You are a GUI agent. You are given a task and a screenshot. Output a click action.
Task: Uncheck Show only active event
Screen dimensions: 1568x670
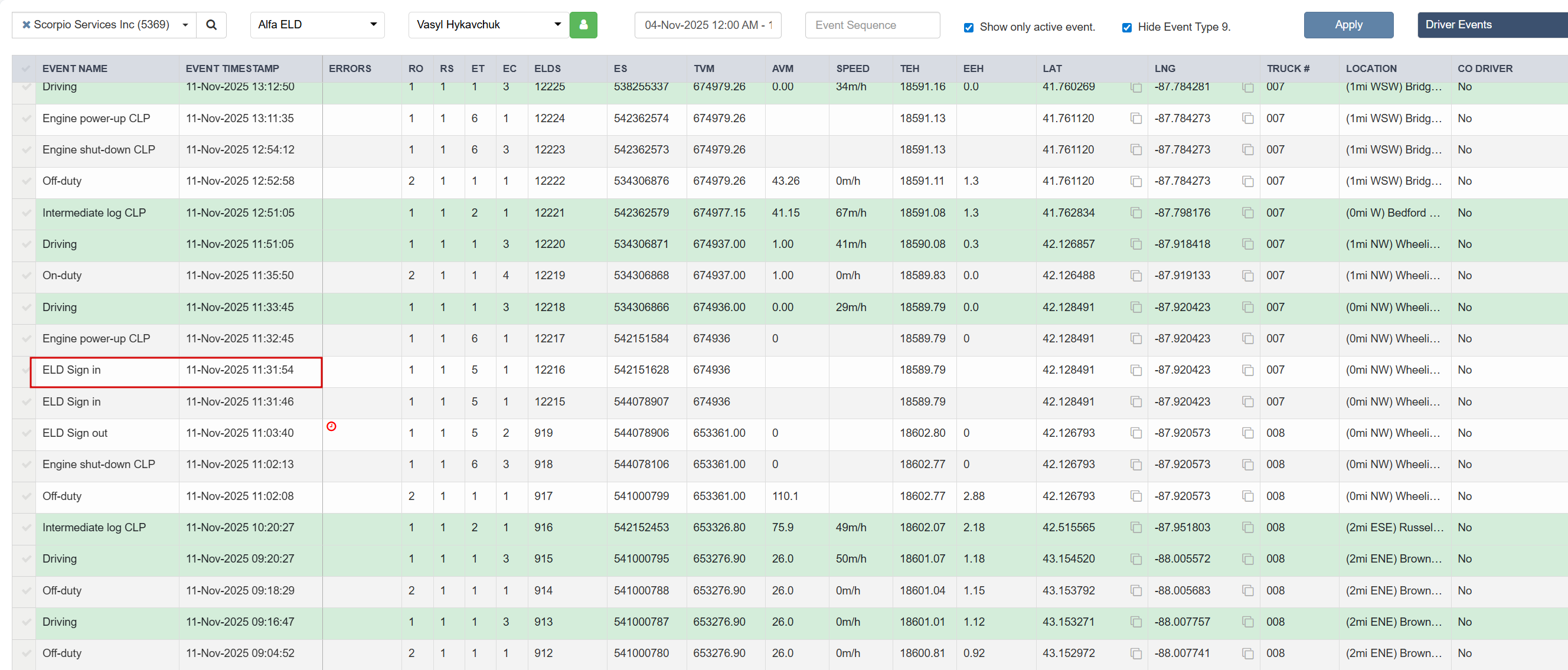[968, 27]
